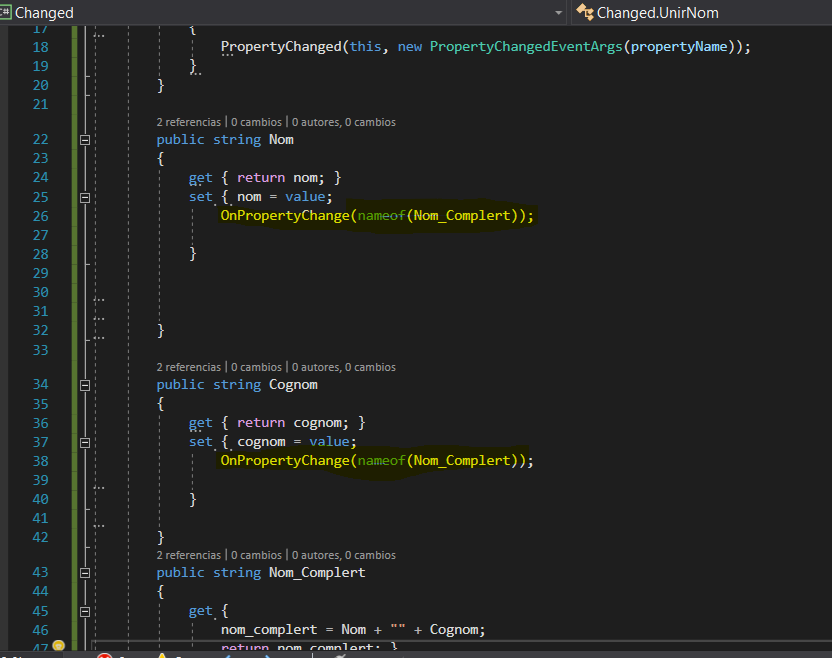Collapse the set accessor at line 25

pos(85,197)
